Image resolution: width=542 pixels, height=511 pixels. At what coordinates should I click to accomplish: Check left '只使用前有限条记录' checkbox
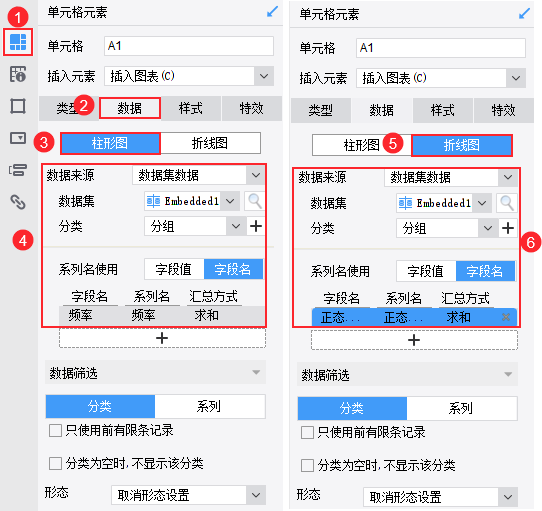coord(55,431)
